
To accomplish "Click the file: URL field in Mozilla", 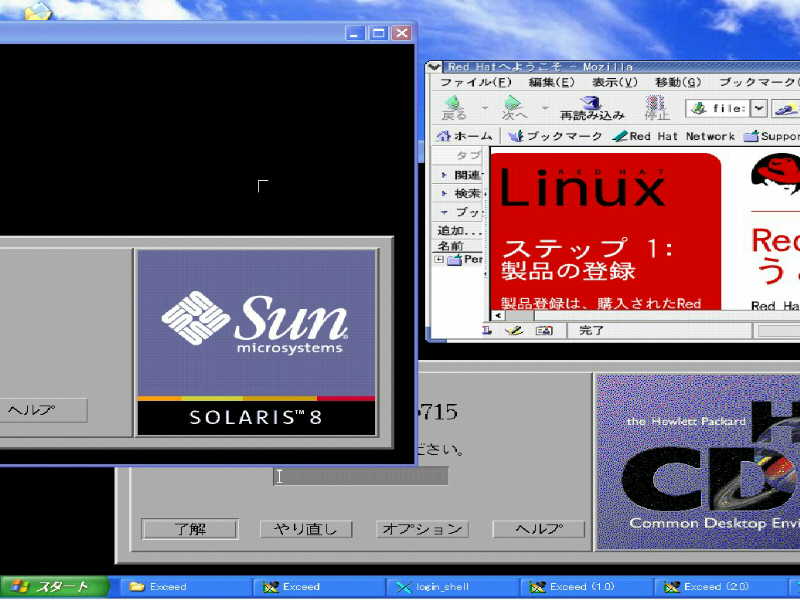I will pos(719,108).
